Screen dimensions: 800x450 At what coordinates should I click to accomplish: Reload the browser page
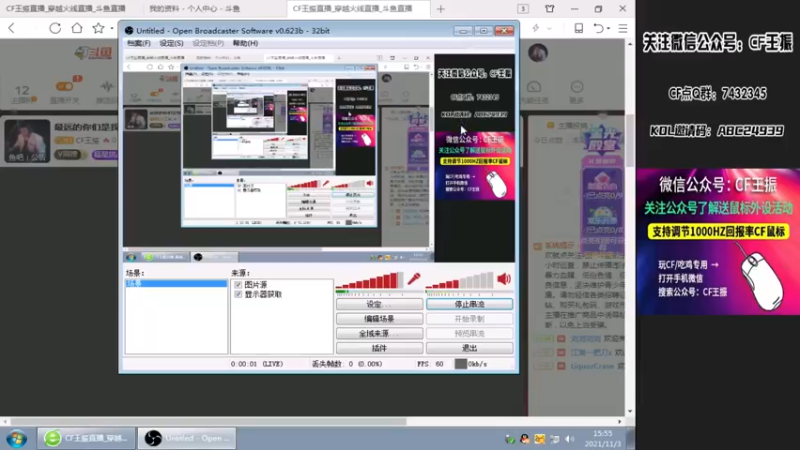click(x=55, y=28)
